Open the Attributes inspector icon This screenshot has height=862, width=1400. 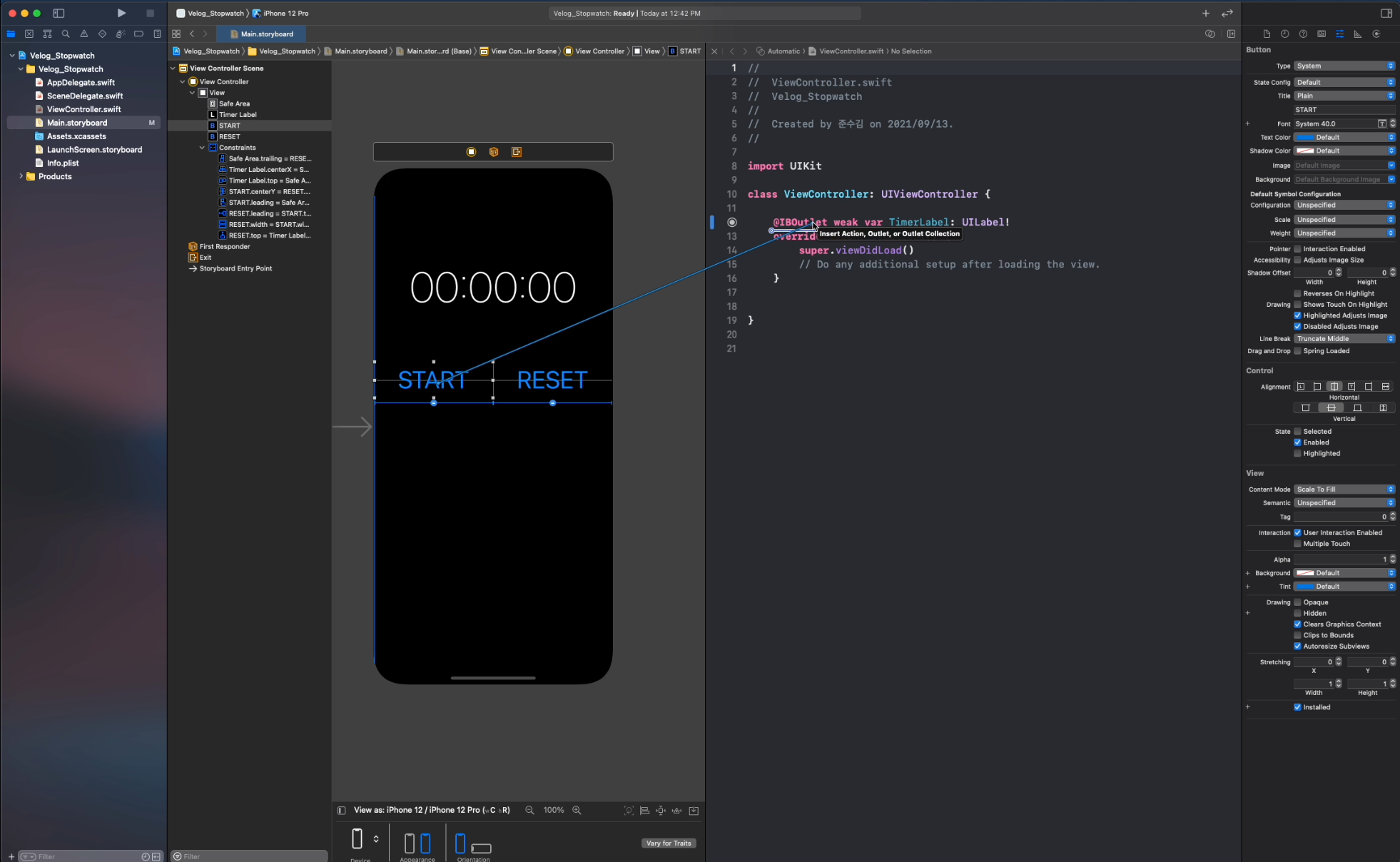tap(1339, 34)
